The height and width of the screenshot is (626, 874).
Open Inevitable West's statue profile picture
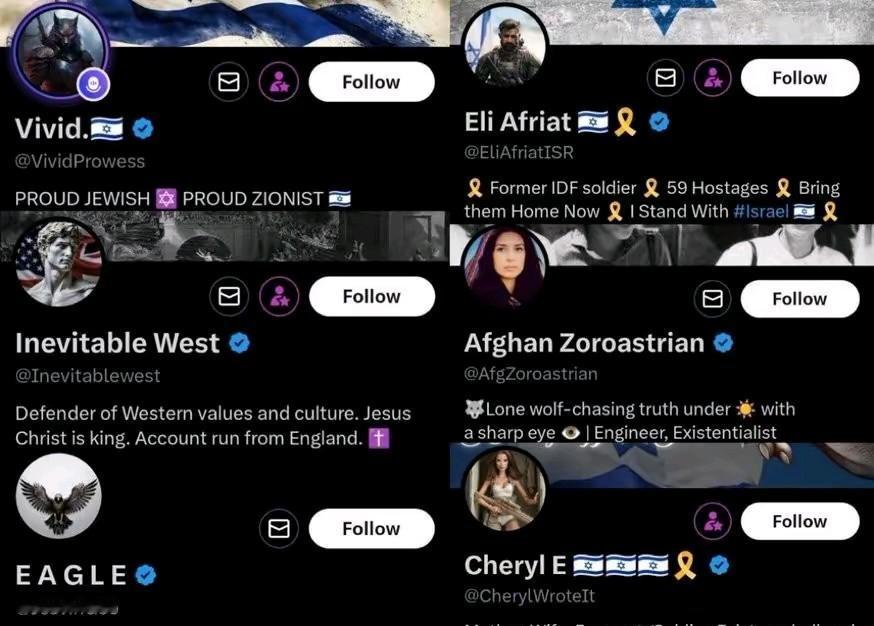pos(59,263)
